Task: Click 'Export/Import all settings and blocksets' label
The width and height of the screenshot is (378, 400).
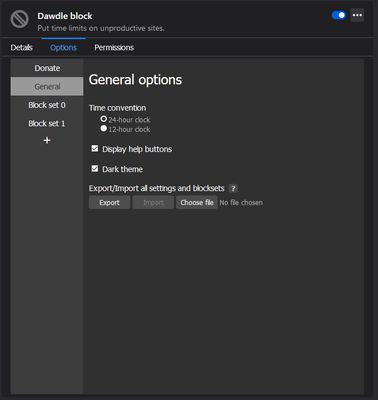Action: 156,188
